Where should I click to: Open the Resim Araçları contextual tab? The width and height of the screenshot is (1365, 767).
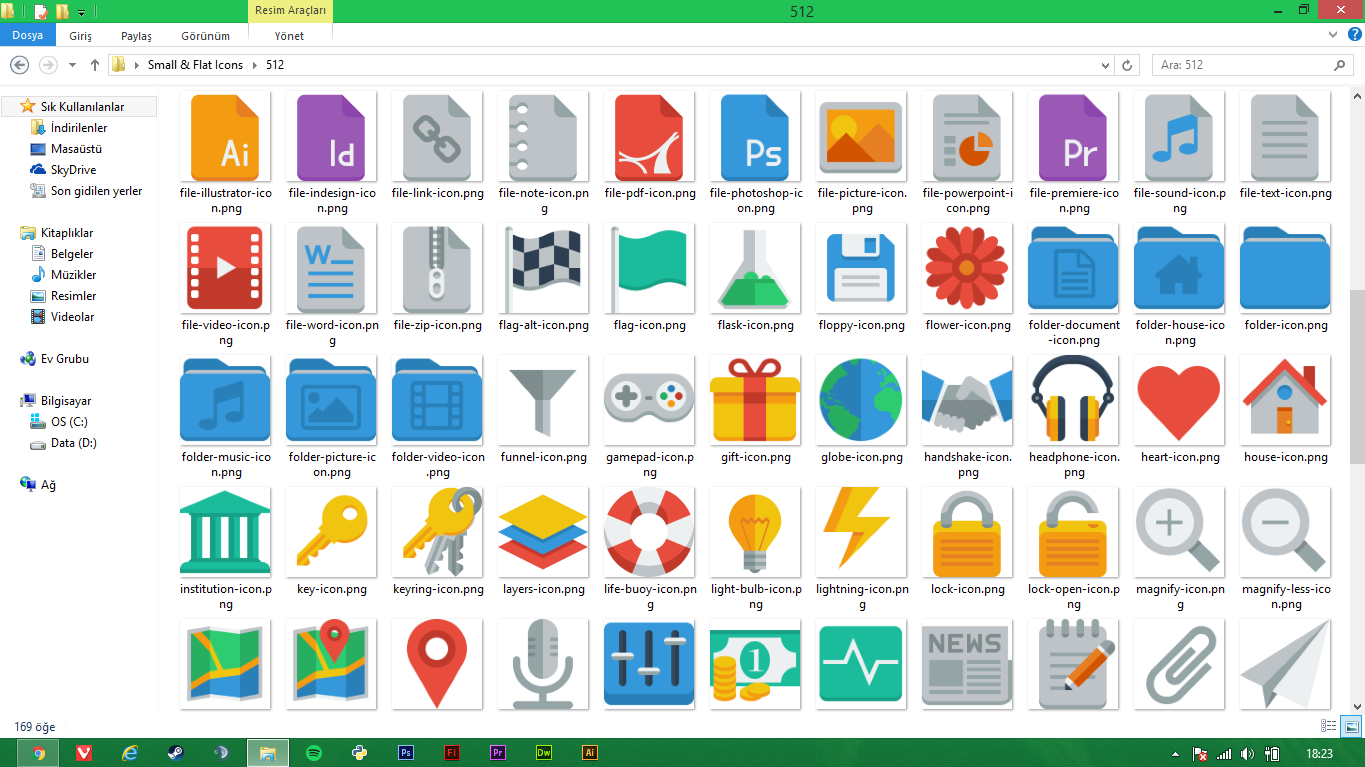click(290, 11)
